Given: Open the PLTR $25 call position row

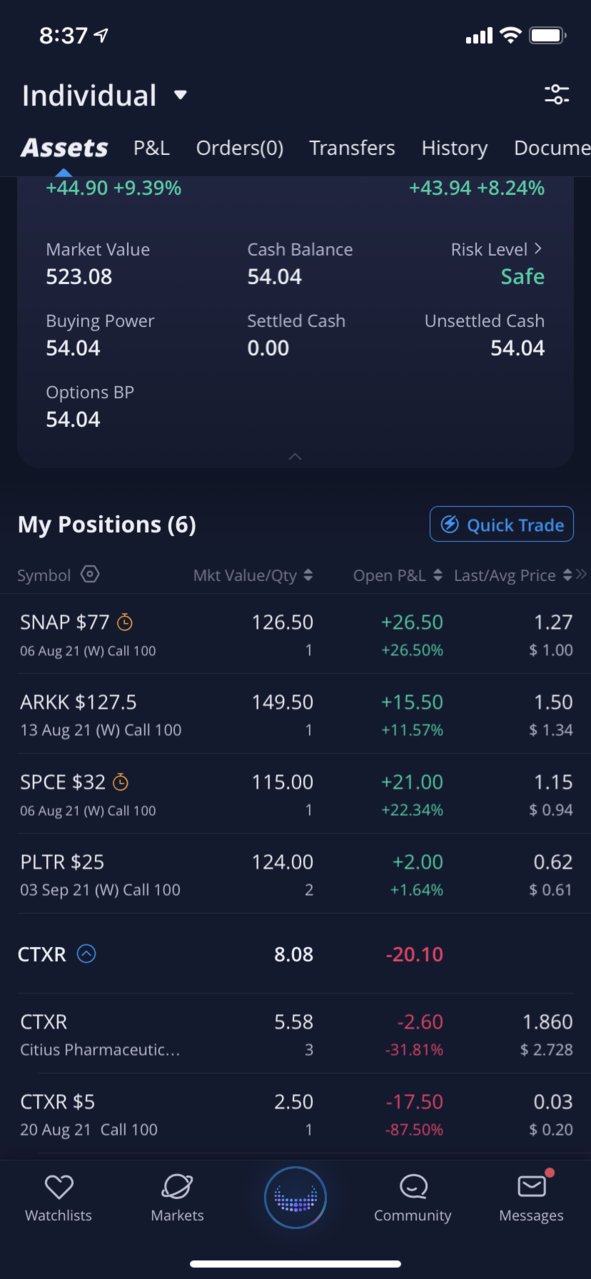Looking at the screenshot, I should 295,874.
